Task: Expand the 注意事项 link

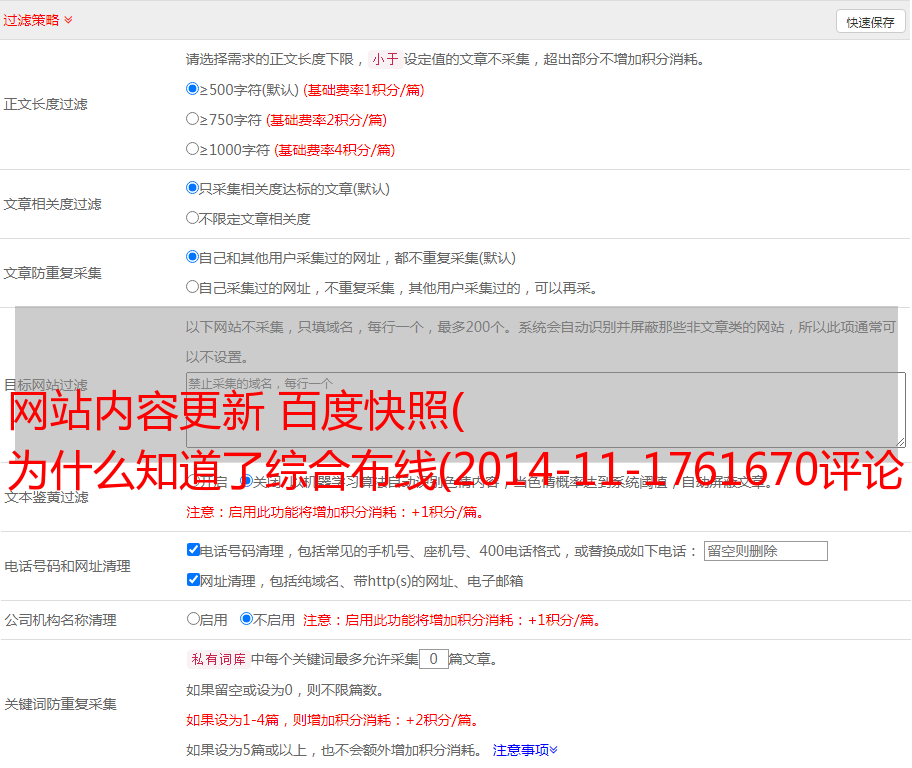Action: coord(525,750)
